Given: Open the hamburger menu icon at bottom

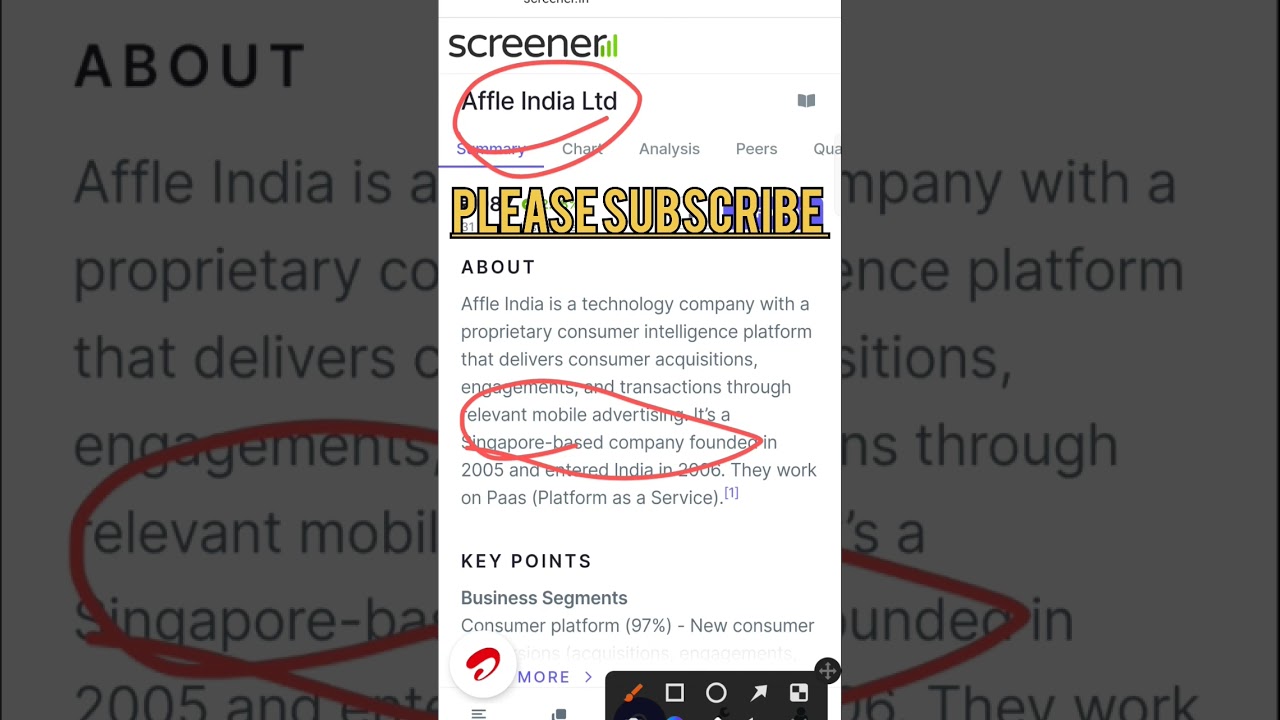Looking at the screenshot, I should (x=479, y=714).
